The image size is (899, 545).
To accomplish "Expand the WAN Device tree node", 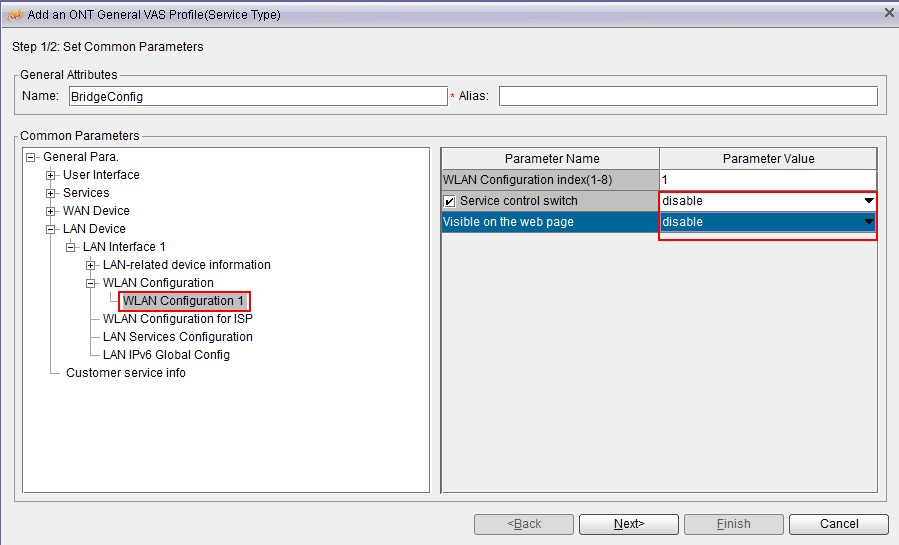I will [x=51, y=211].
